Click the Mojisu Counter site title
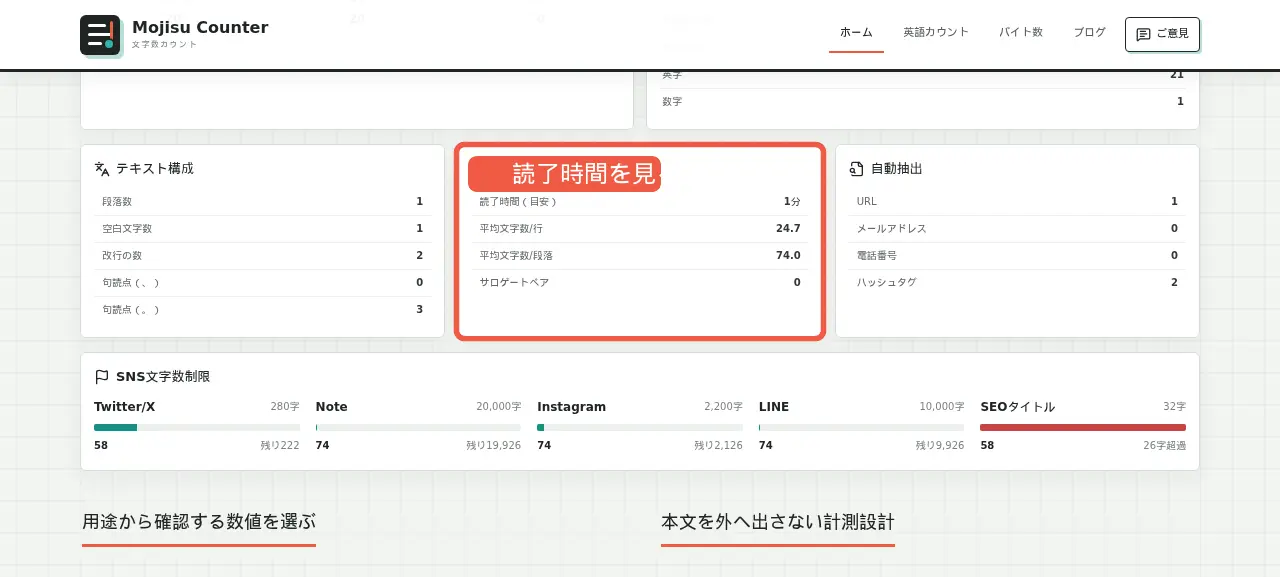 (x=200, y=28)
